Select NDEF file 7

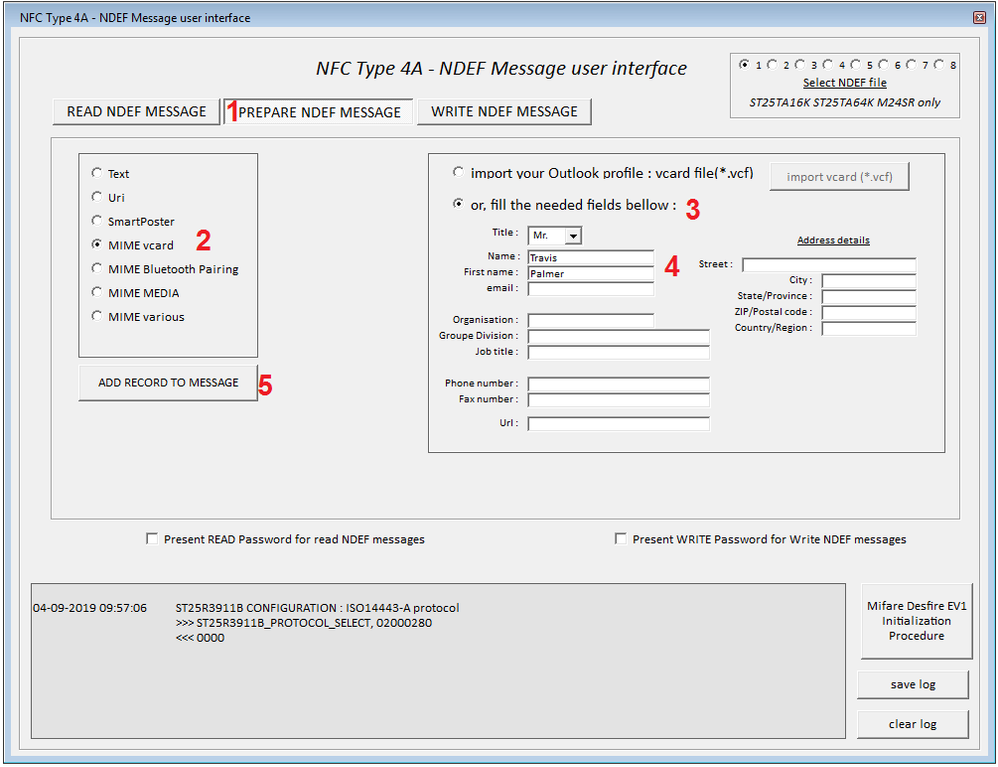[911, 64]
